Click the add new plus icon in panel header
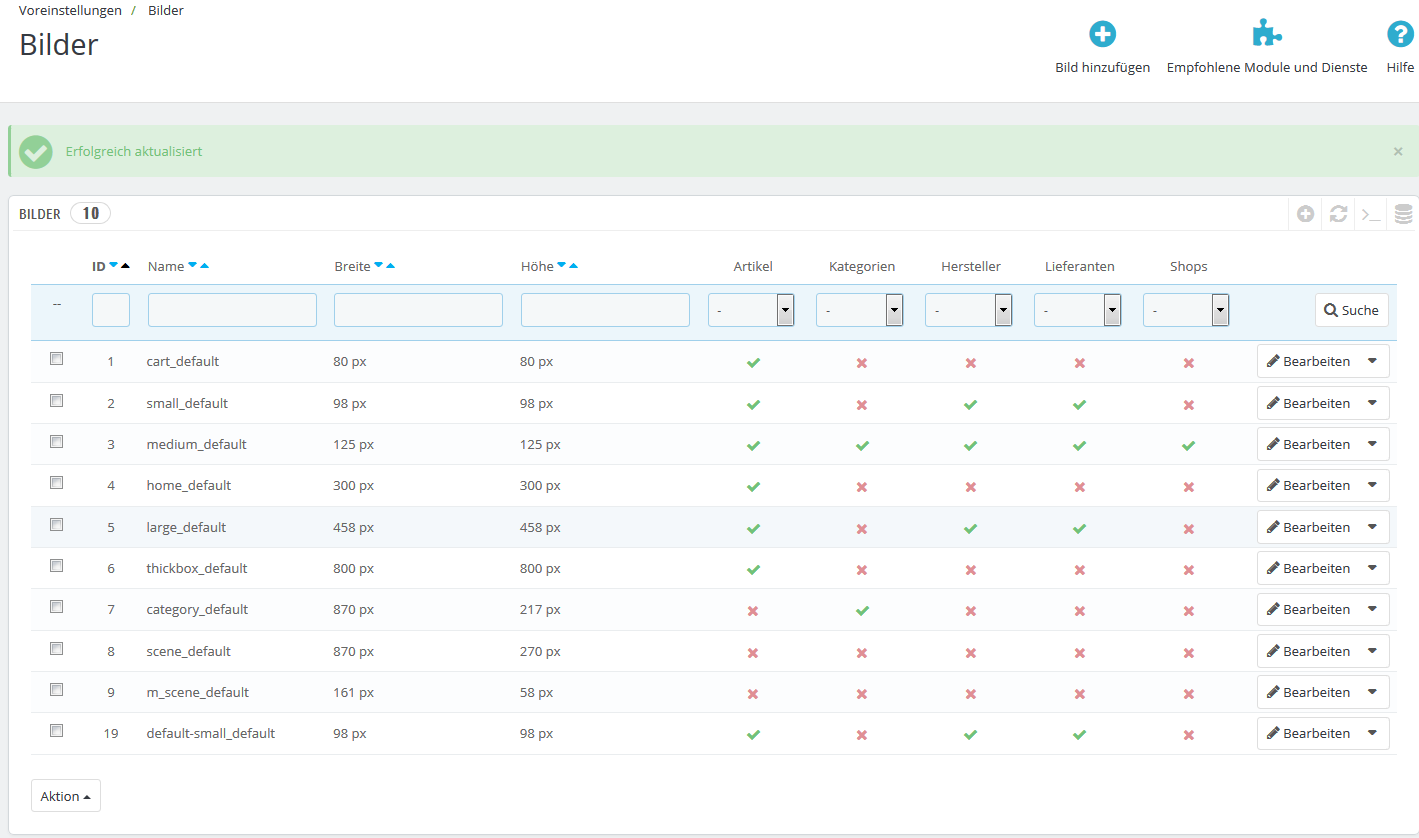The image size is (1419, 838). (1305, 214)
